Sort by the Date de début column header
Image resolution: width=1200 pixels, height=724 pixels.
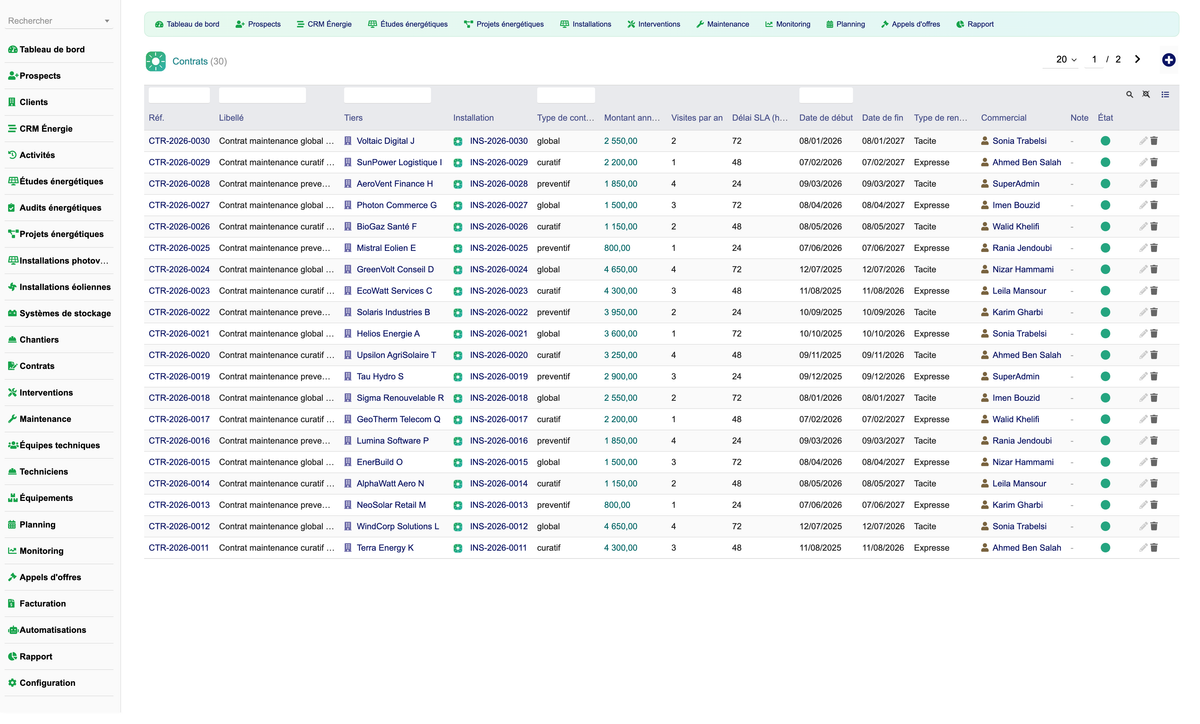click(826, 118)
